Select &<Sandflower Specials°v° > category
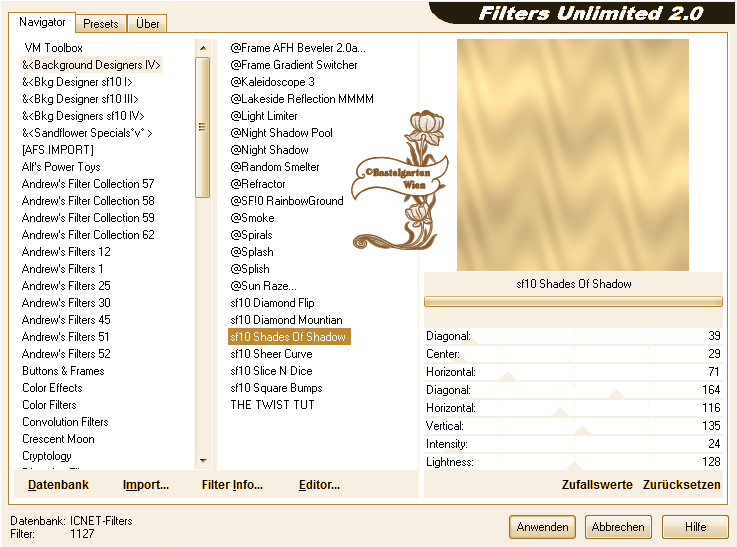The width and height of the screenshot is (737, 547). [87, 133]
